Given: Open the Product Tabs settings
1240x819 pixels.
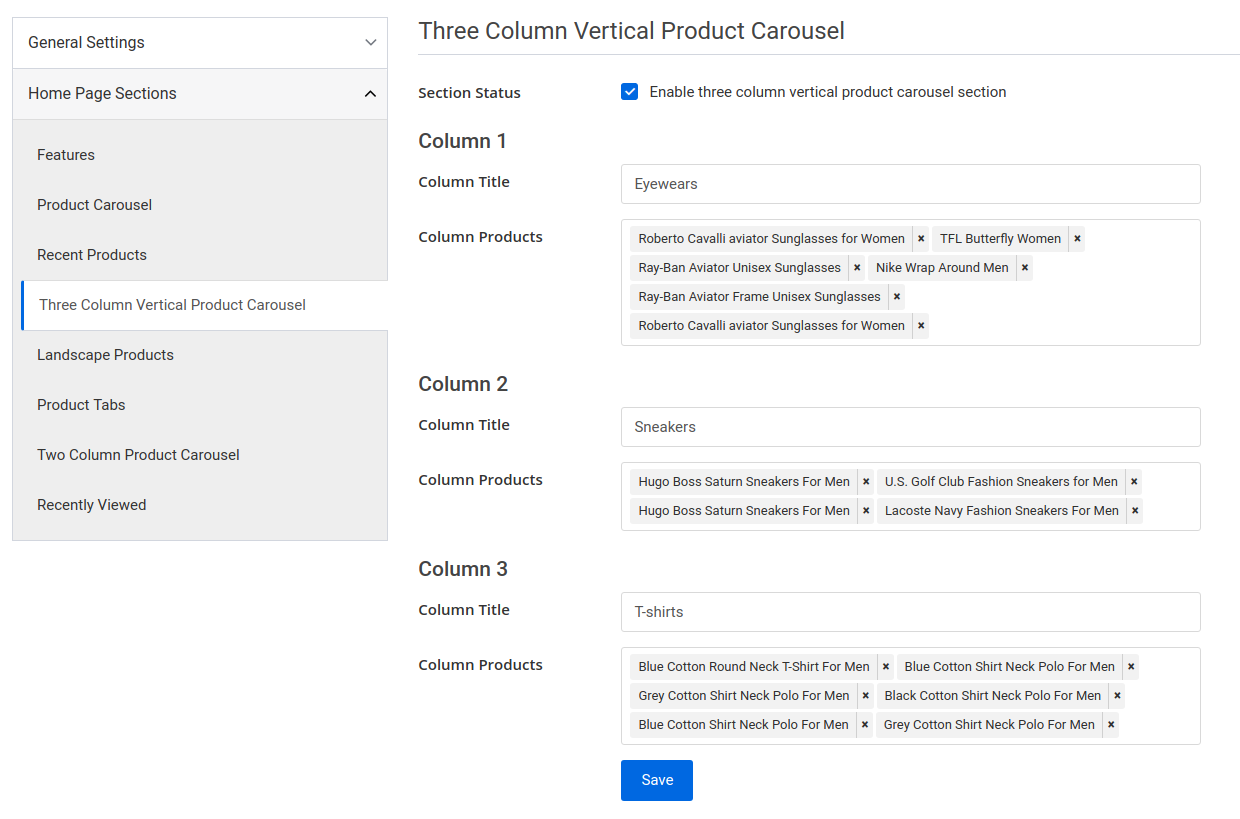Looking at the screenshot, I should (x=81, y=404).
